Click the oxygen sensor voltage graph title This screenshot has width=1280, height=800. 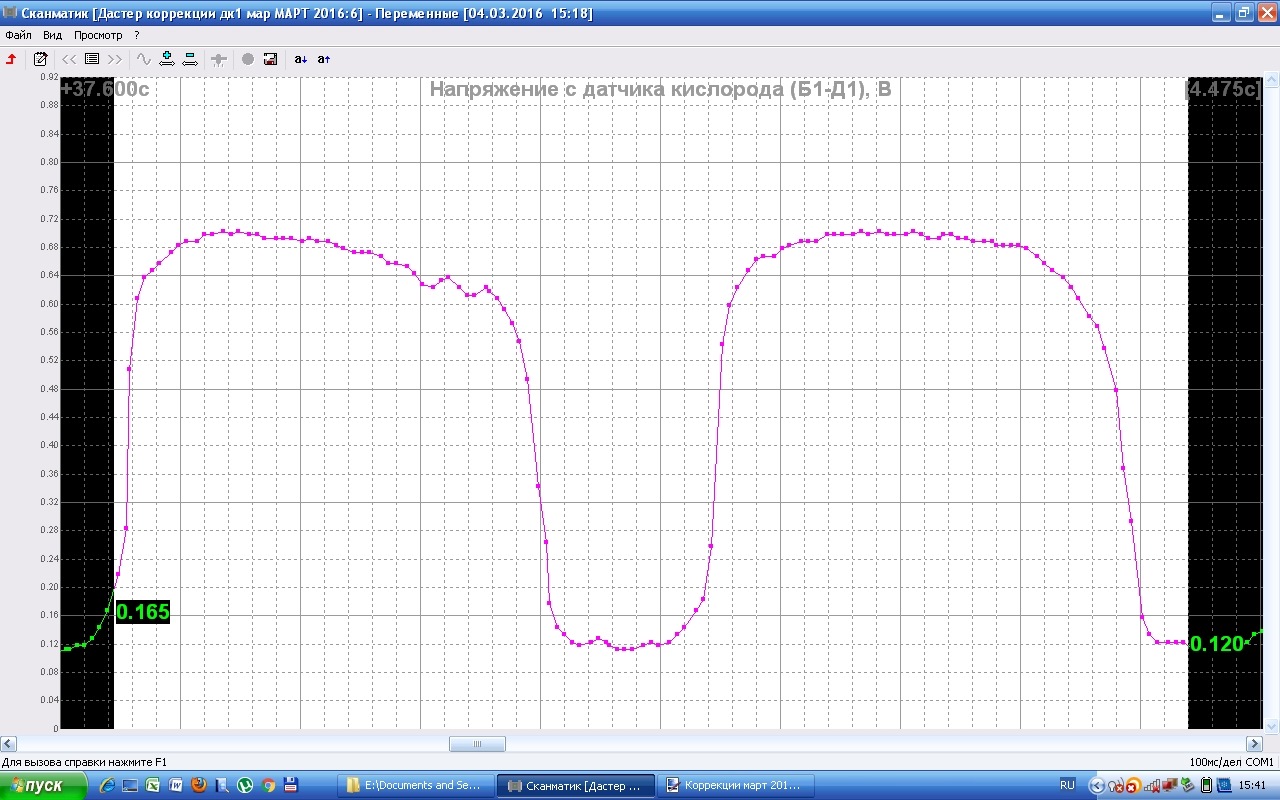pos(660,89)
